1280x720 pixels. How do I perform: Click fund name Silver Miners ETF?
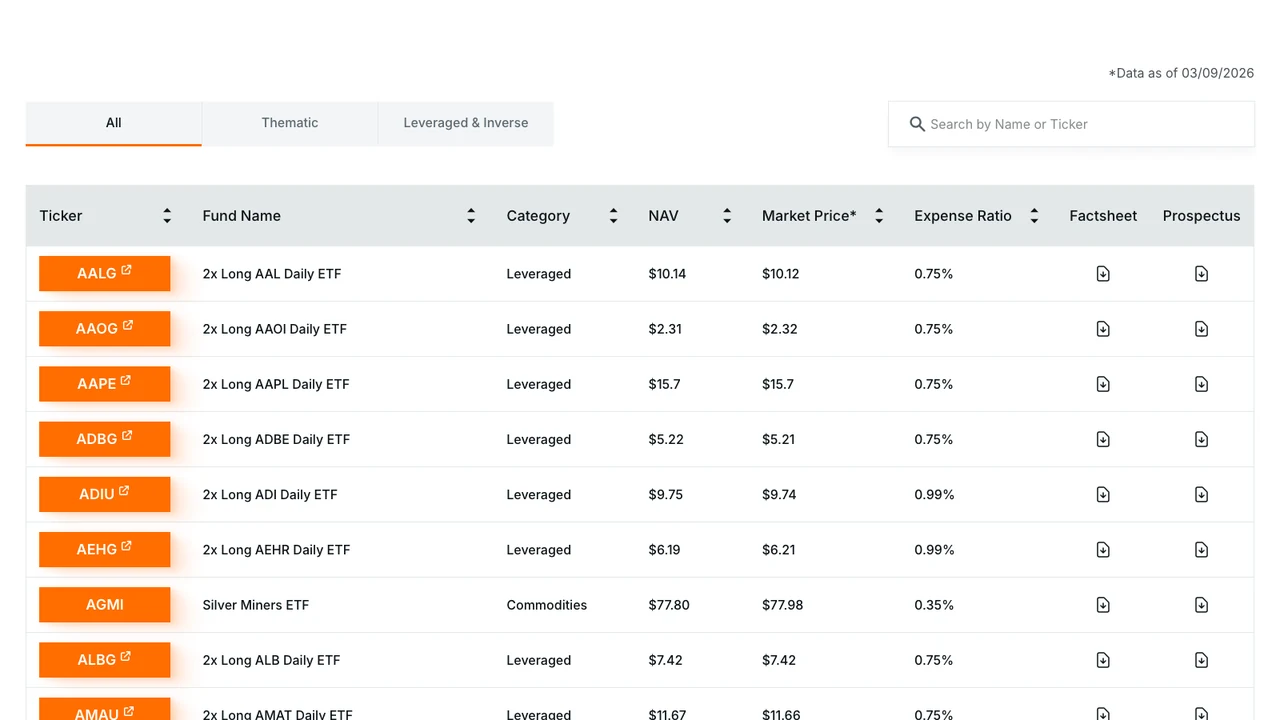[x=256, y=605]
